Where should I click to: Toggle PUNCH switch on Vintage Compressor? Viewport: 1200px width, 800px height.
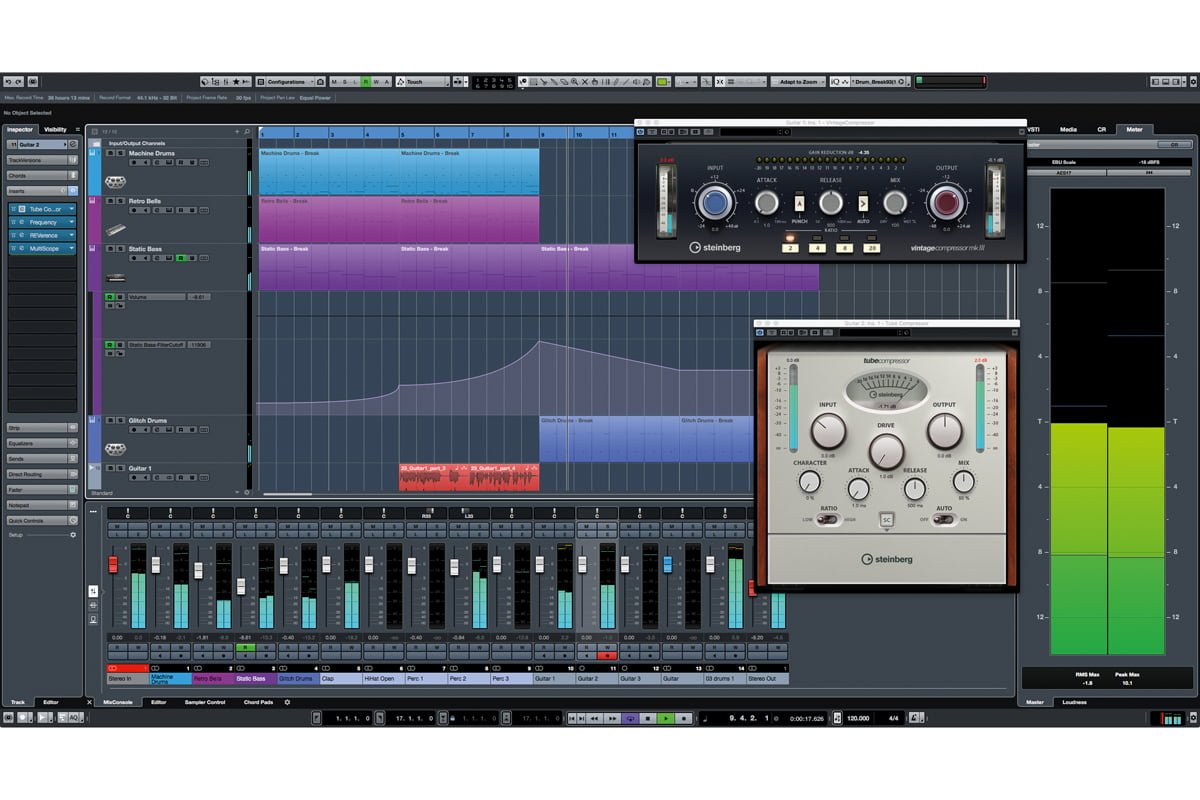click(x=799, y=205)
